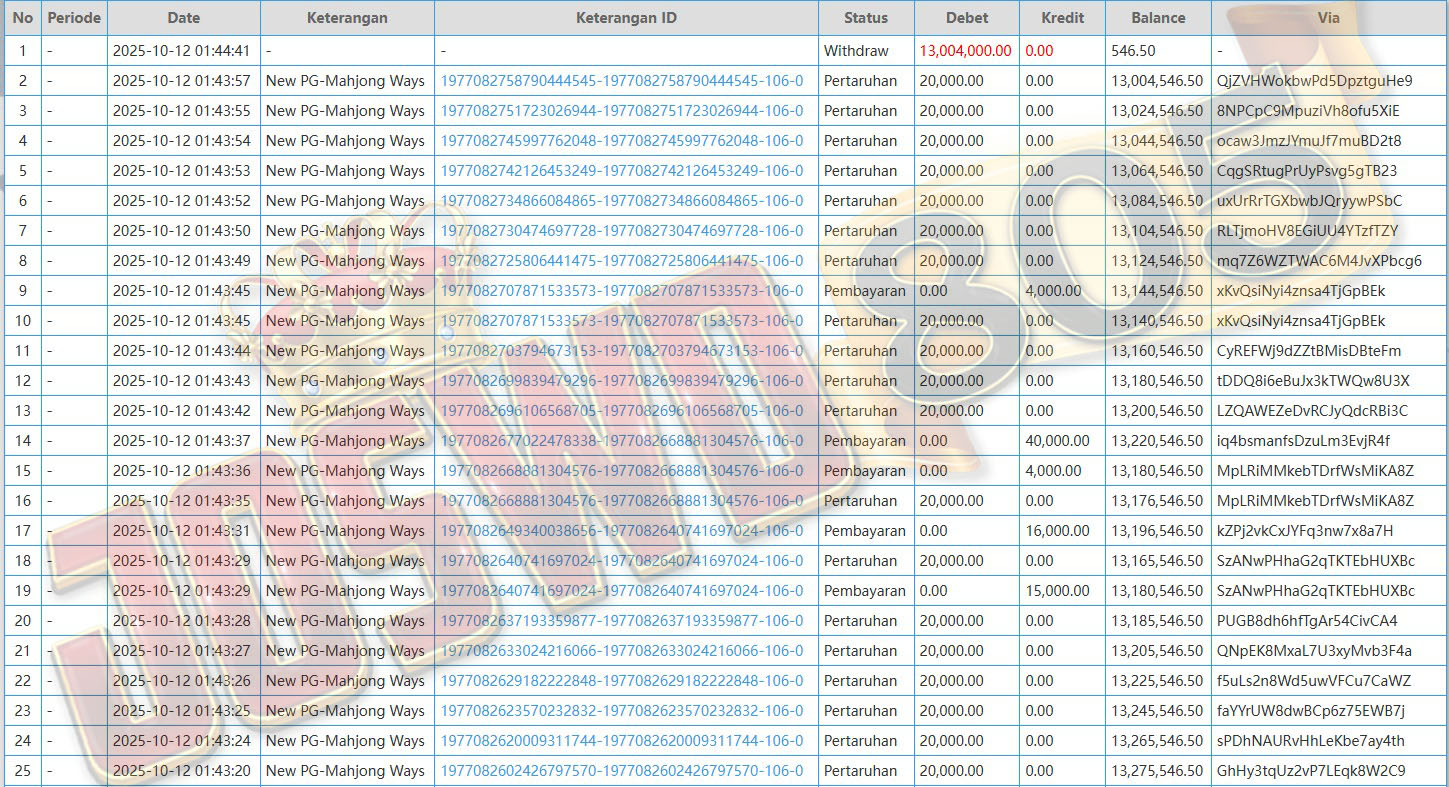Click the 1977082745997762048 Keterangan ID link

click(621, 141)
